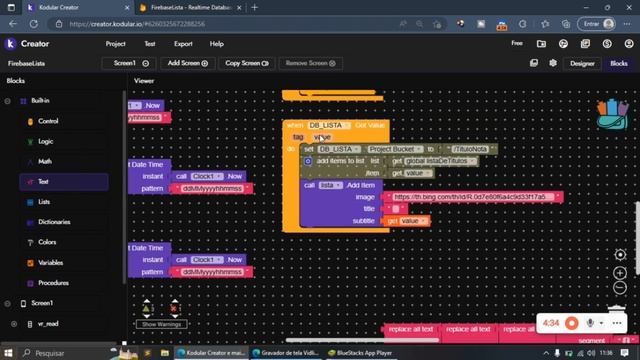The image size is (640, 360).
Task: Click the red error X indicator
Action: pos(174,309)
